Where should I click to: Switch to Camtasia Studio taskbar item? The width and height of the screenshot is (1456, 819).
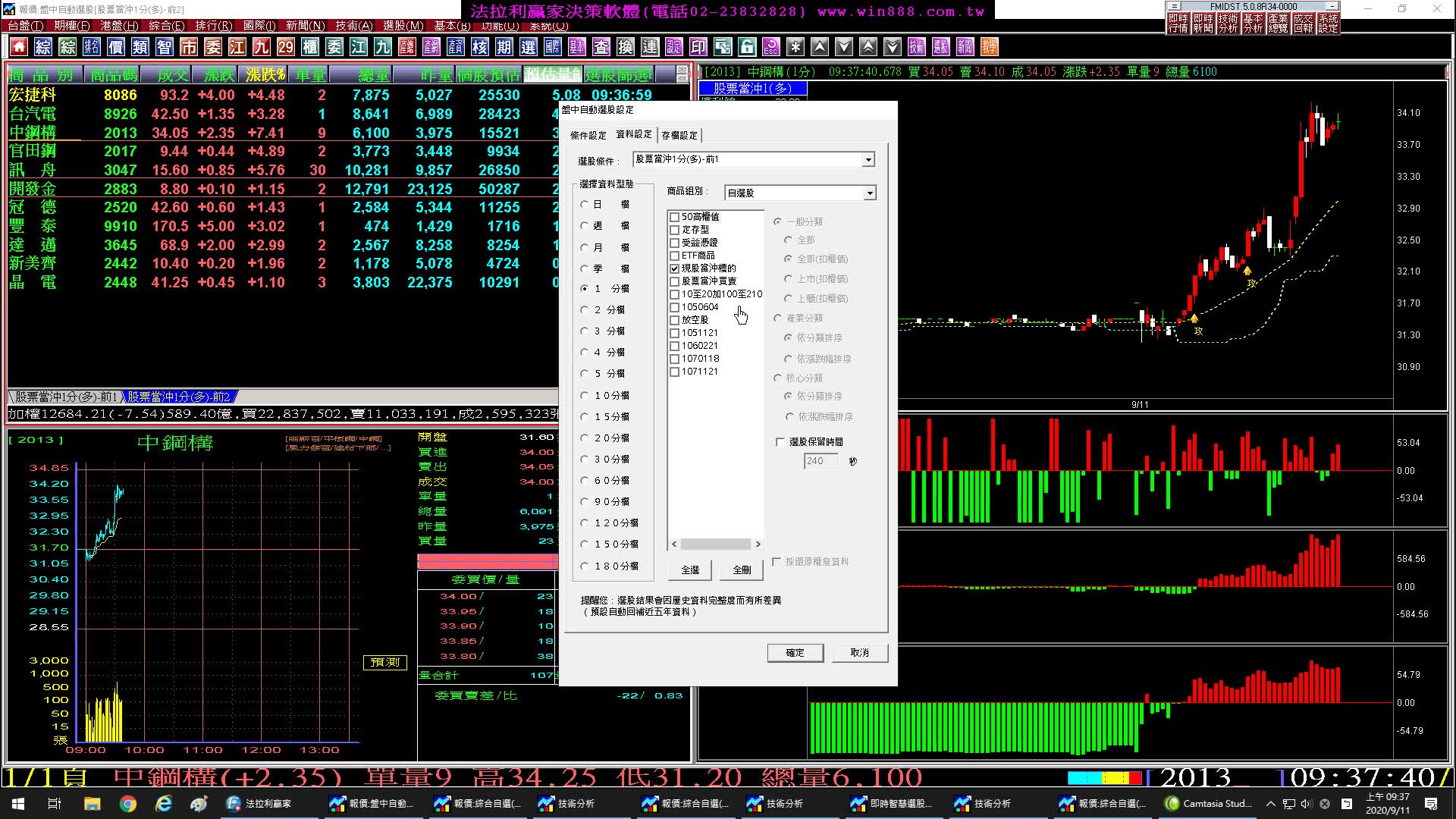1209,804
